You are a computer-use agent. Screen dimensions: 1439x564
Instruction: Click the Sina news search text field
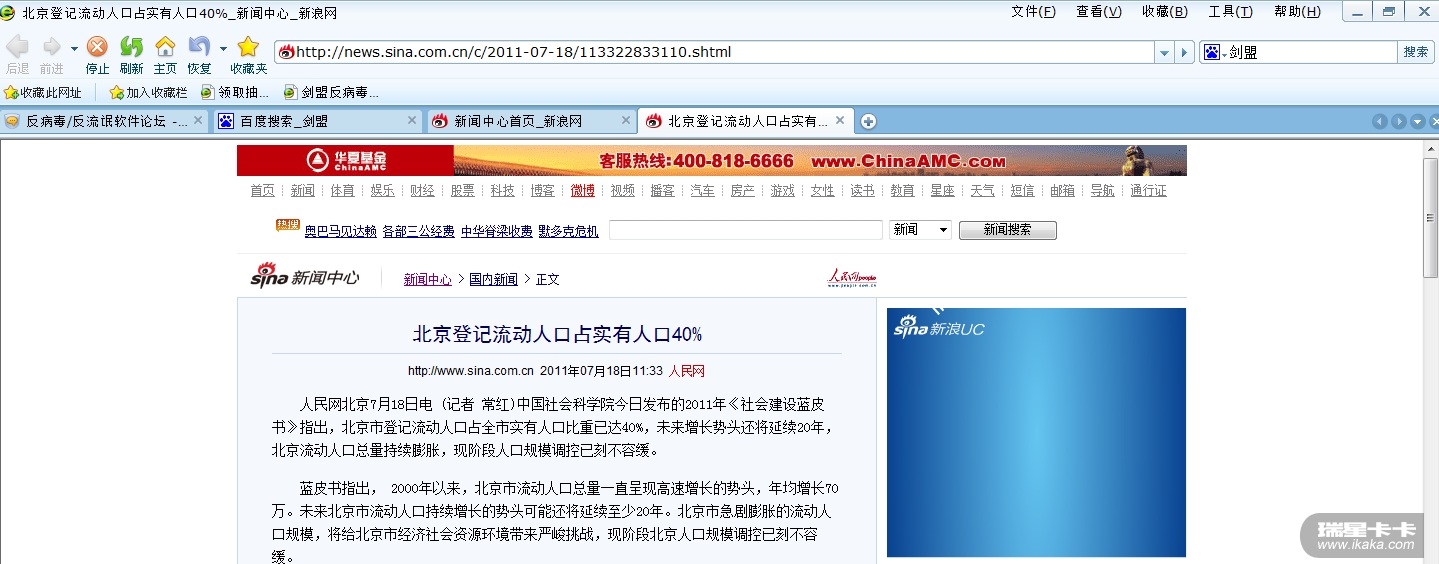[x=746, y=230]
